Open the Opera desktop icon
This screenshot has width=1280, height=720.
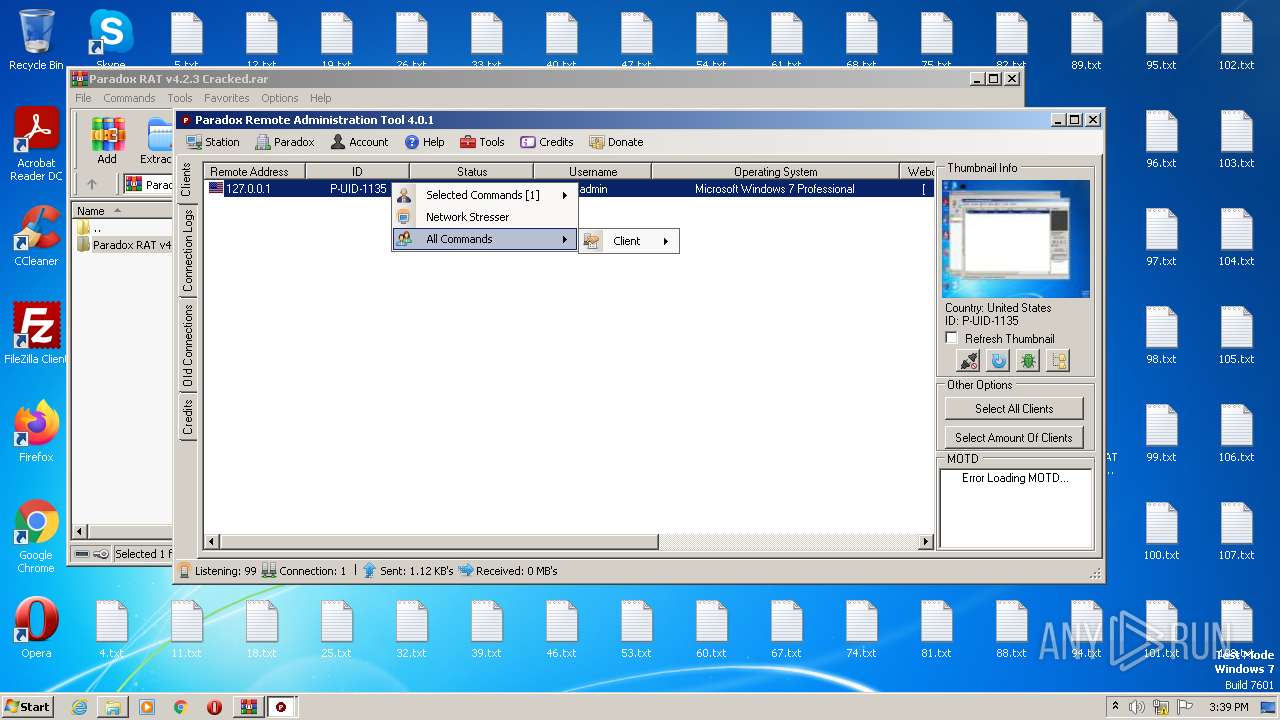coord(36,628)
